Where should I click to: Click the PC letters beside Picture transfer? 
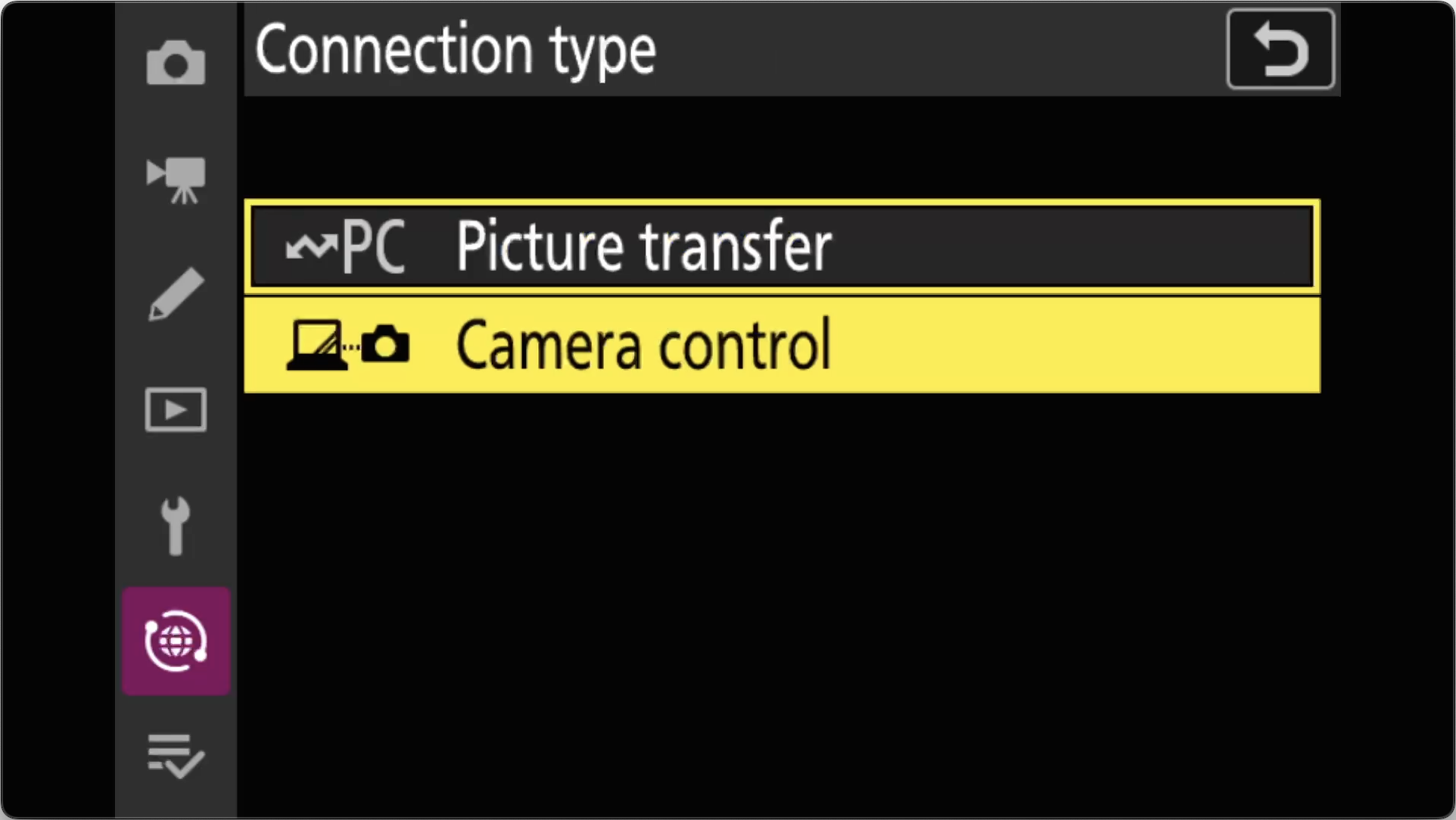[x=374, y=247]
